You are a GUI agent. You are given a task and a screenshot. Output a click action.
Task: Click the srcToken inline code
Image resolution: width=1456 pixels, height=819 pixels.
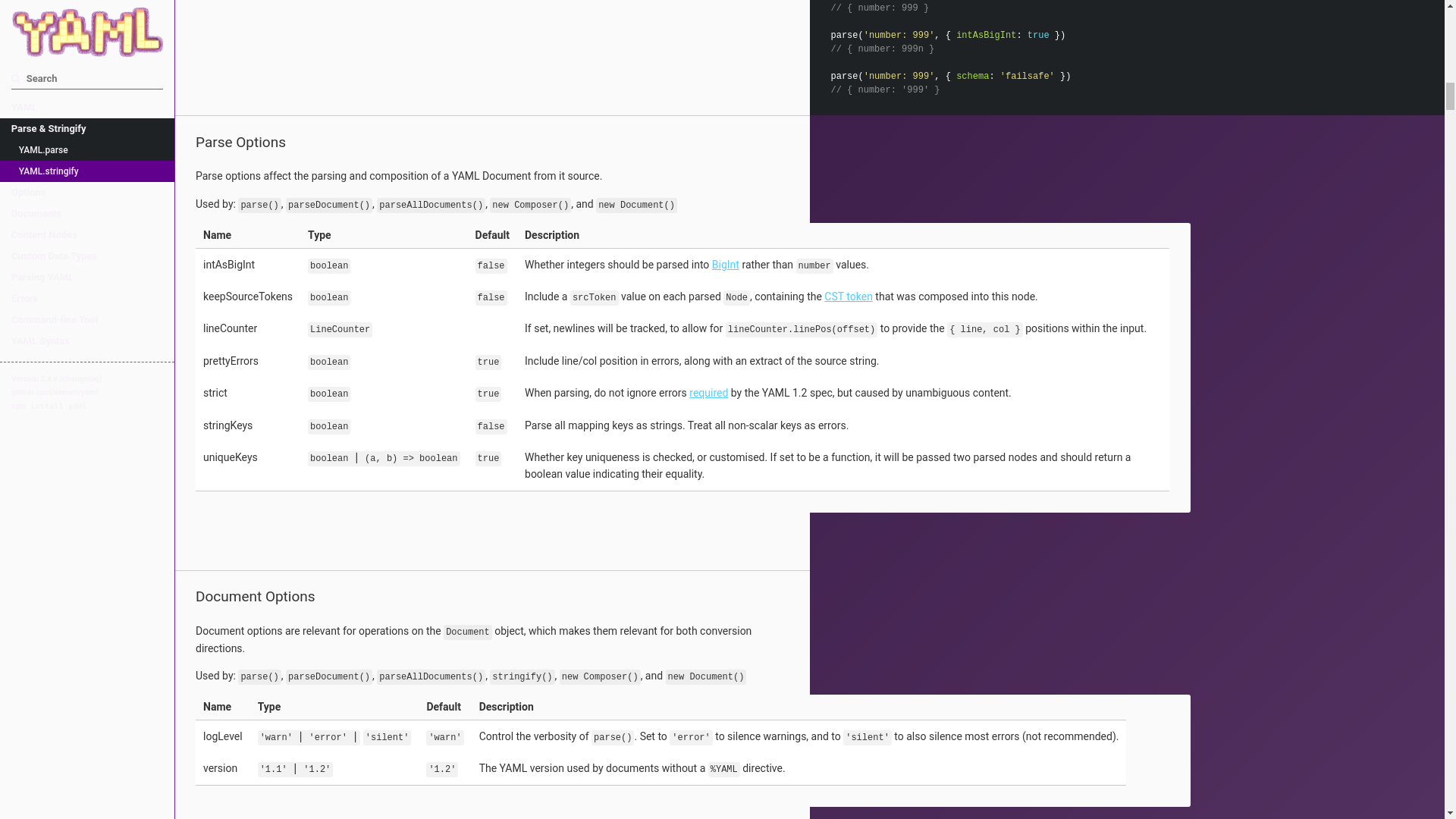tap(594, 297)
